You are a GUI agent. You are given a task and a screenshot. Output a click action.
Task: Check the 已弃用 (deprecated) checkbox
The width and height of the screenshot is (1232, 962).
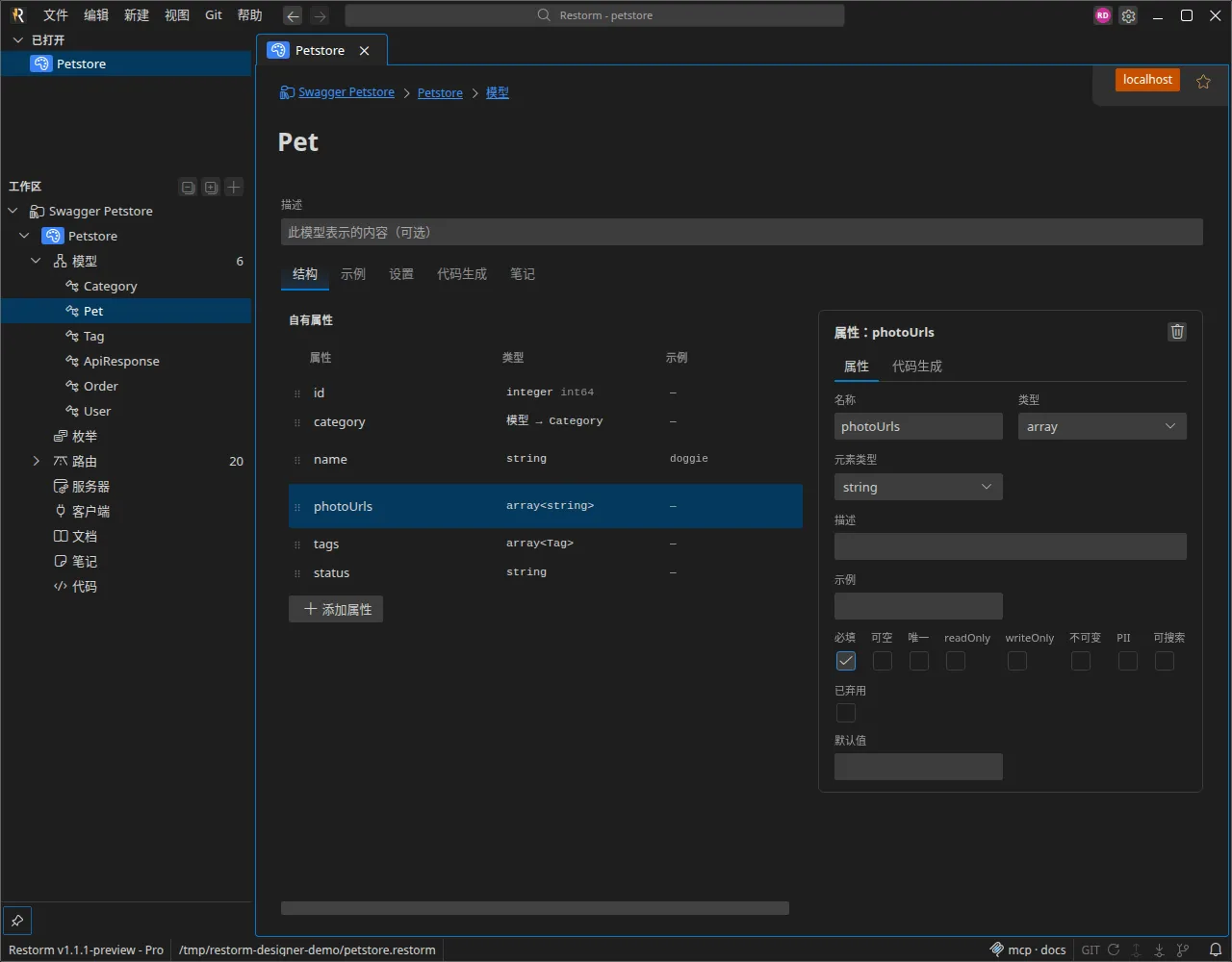coord(845,713)
